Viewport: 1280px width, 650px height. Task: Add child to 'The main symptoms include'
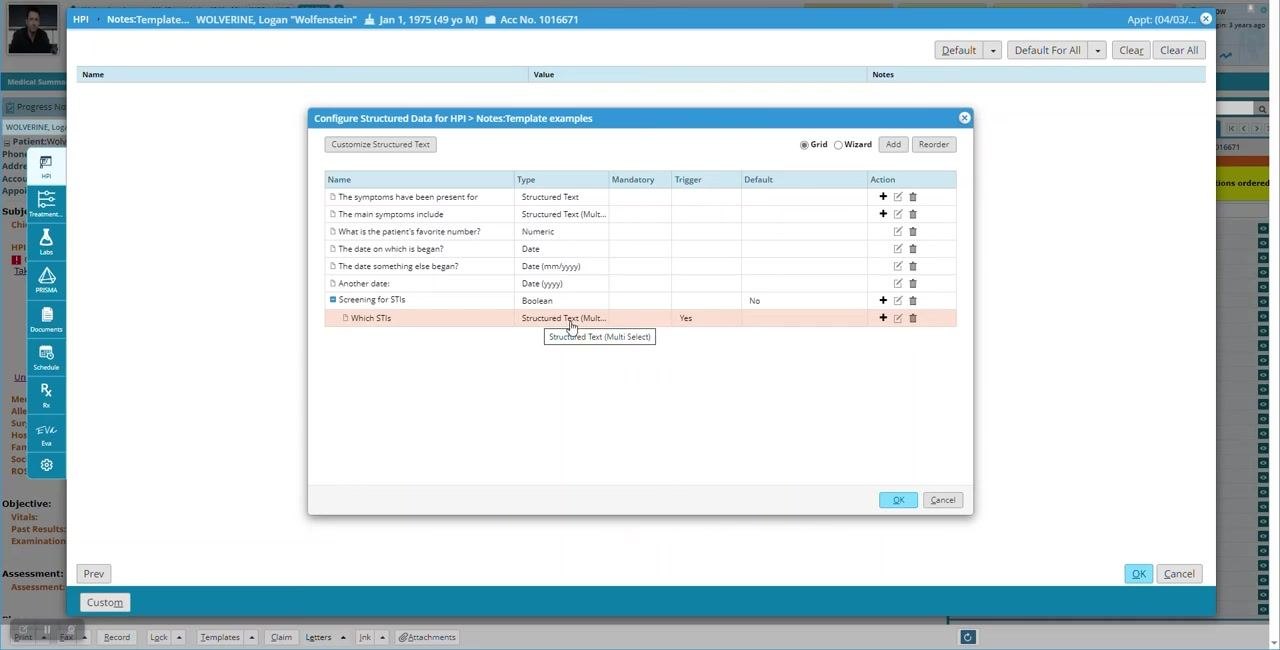(883, 214)
